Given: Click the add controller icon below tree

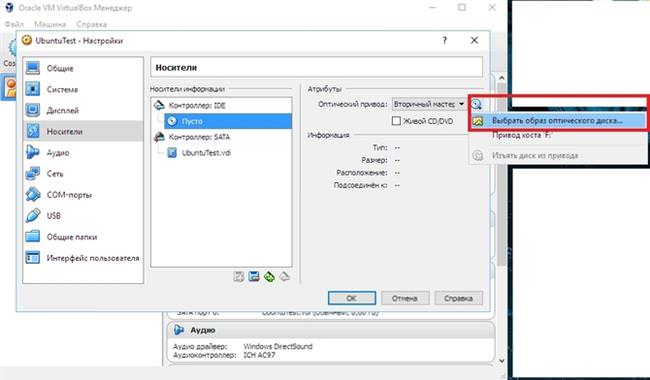Looking at the screenshot, I should [x=238, y=276].
